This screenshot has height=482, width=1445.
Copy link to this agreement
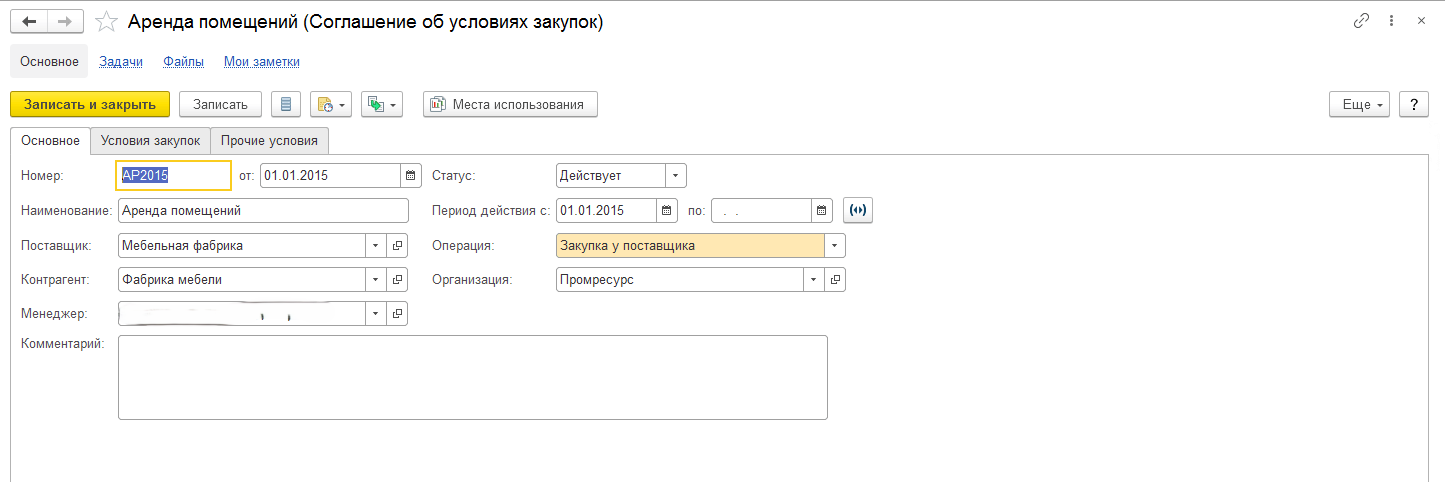coord(1361,21)
